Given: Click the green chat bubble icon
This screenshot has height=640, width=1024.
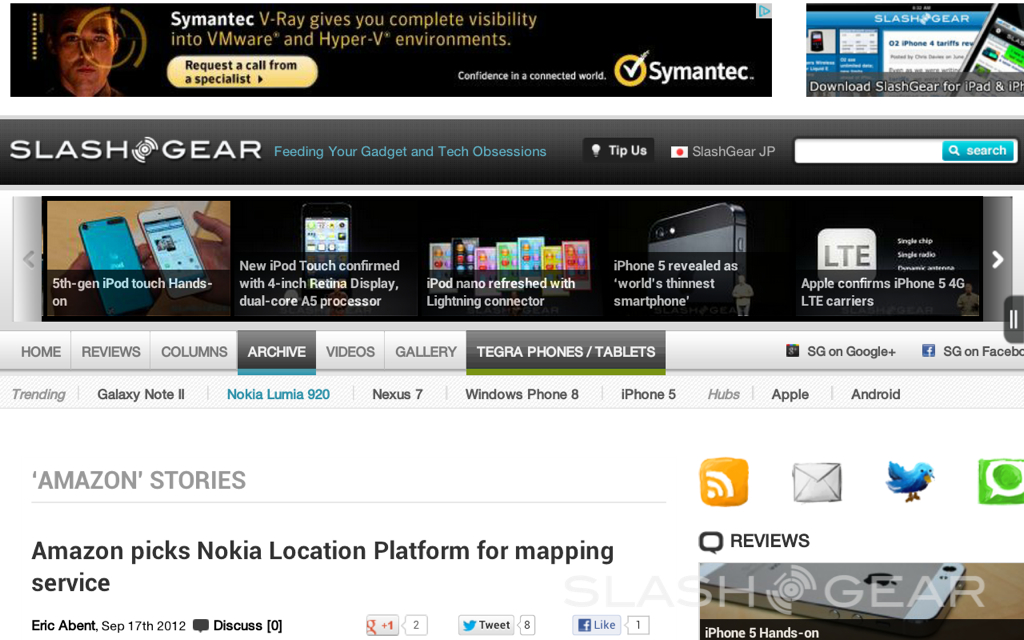Looking at the screenshot, I should [x=1000, y=482].
